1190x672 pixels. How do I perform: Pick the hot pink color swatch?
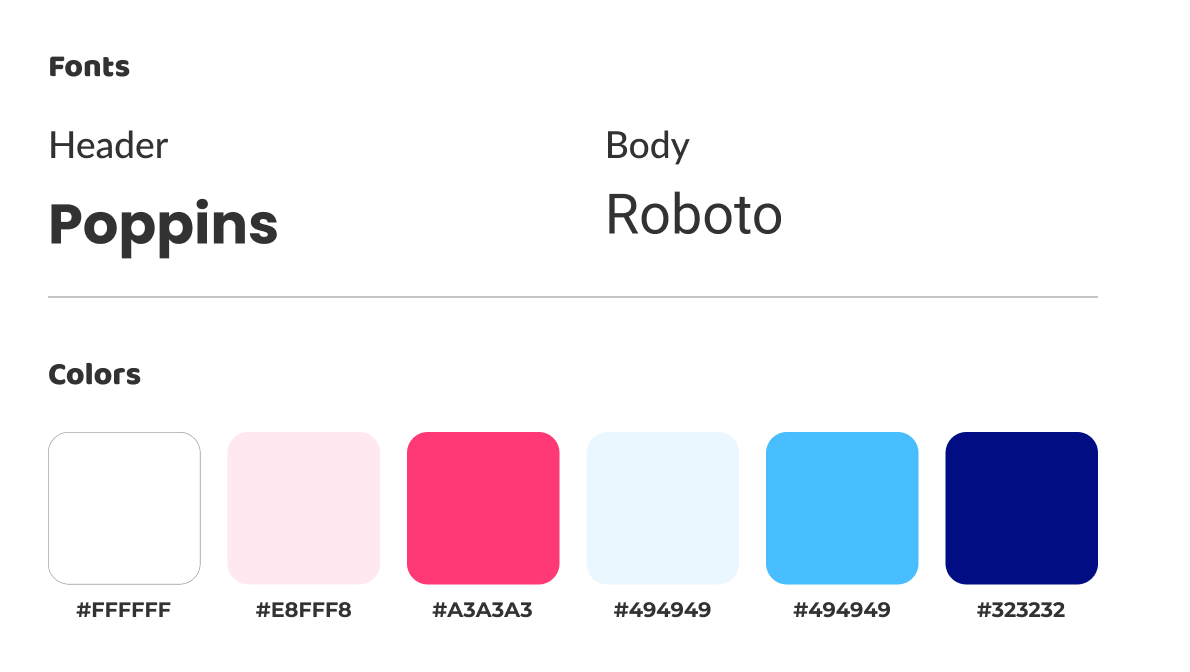pyautogui.click(x=483, y=508)
